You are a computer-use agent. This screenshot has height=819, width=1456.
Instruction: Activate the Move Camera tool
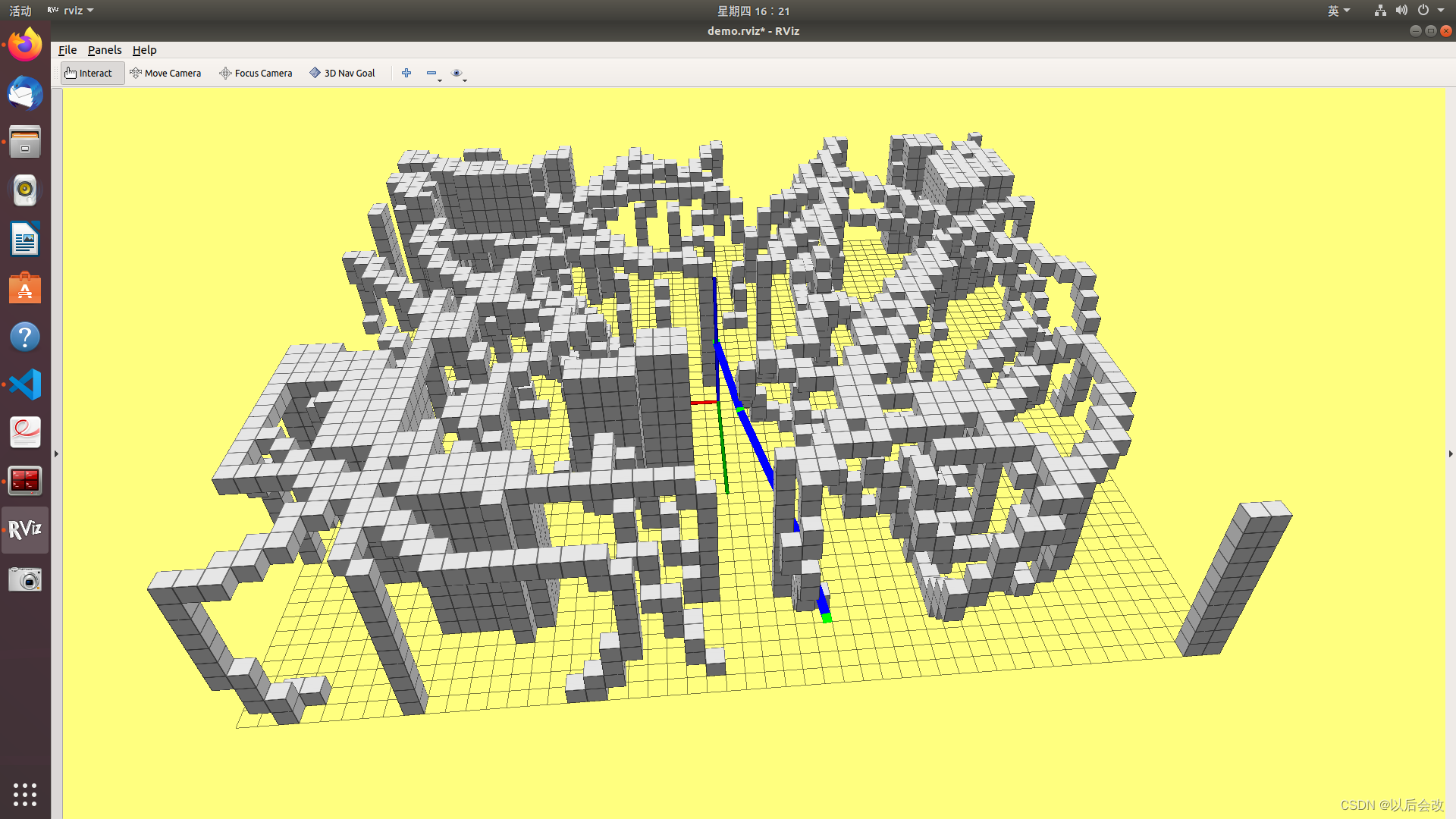click(x=165, y=74)
